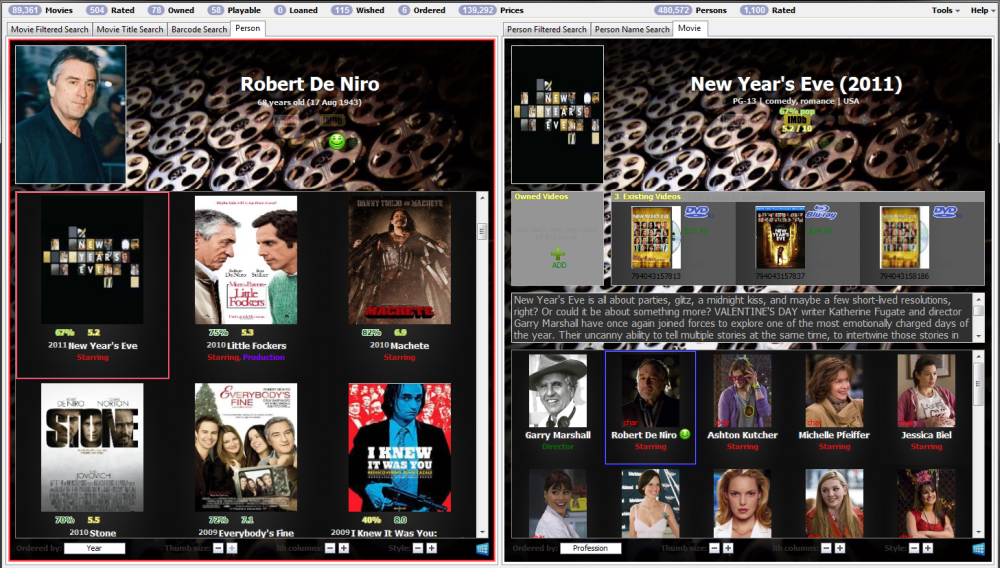The image size is (1000, 568).
Task: Select the Movie tab in right panel
Action: [x=689, y=29]
